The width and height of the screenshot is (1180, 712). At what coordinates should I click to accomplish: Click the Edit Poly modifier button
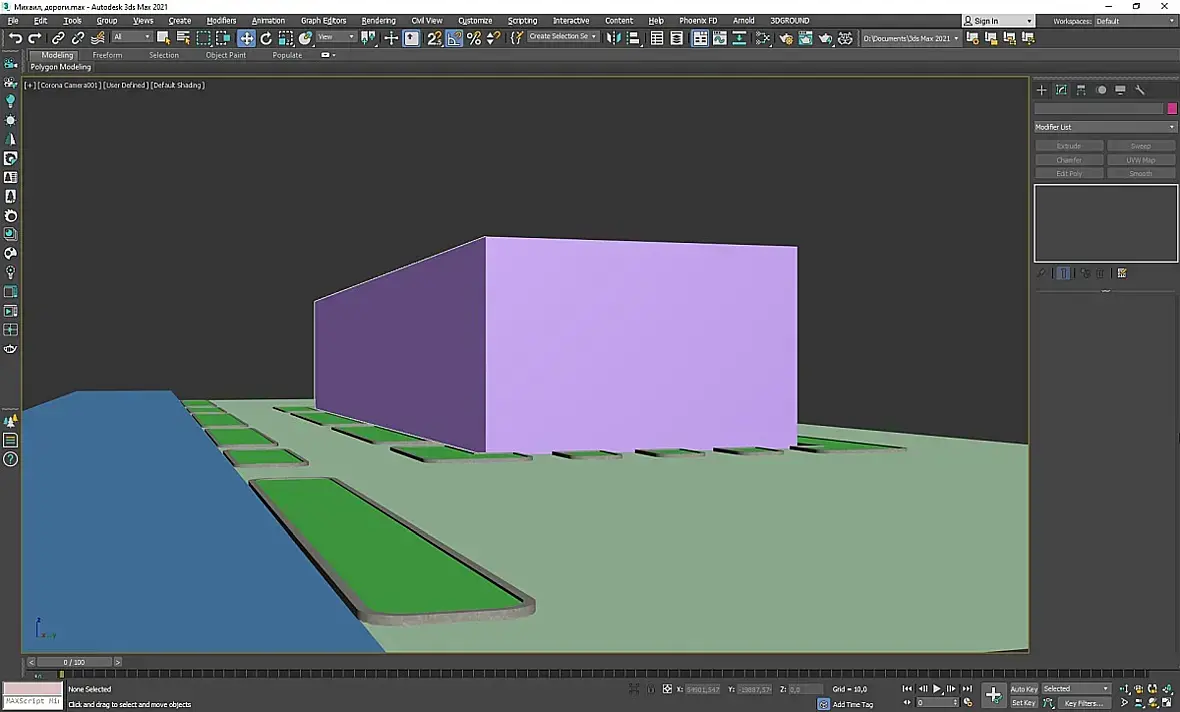1069,173
